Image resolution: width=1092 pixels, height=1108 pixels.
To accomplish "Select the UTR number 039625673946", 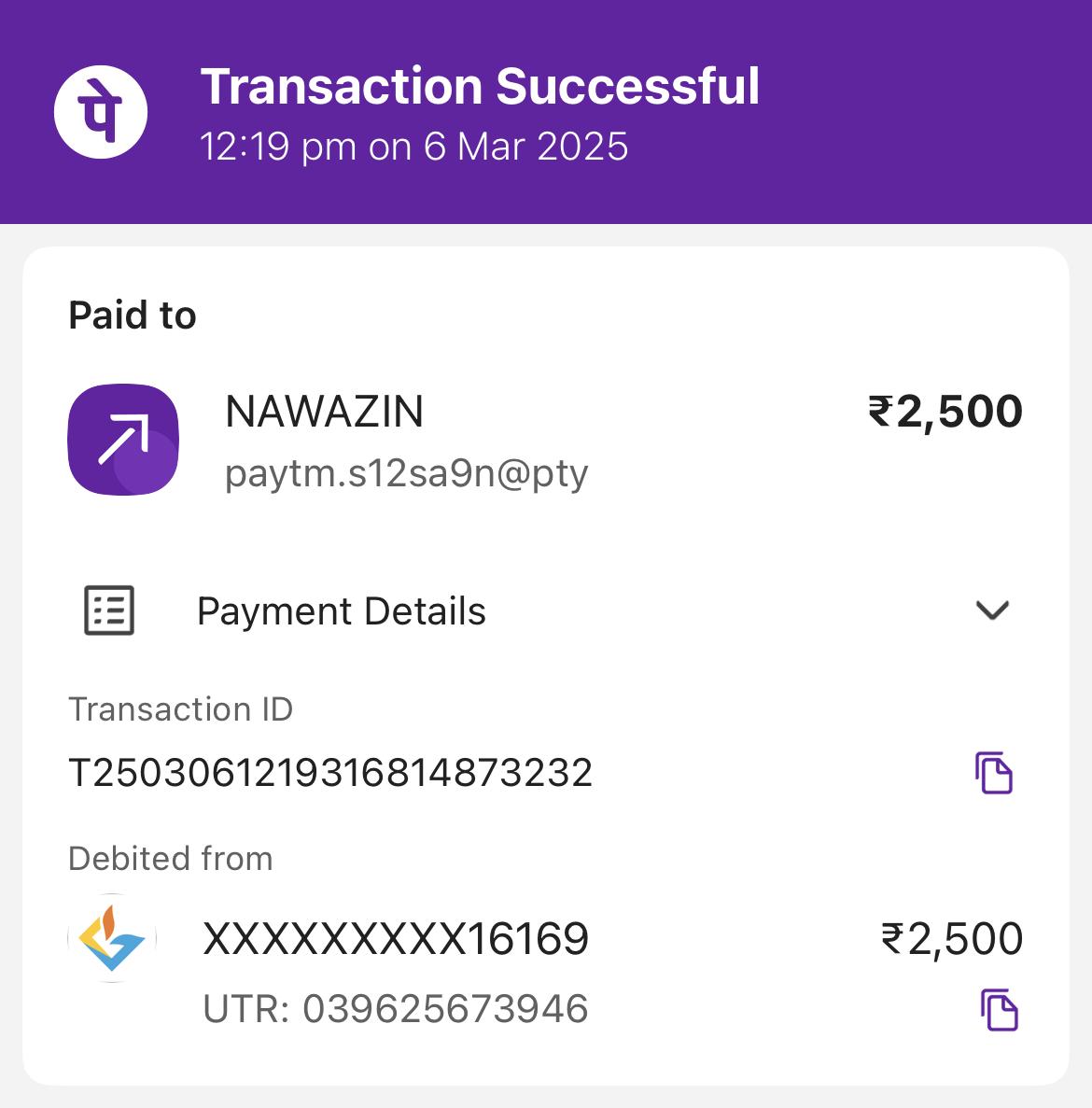I will click(396, 1009).
